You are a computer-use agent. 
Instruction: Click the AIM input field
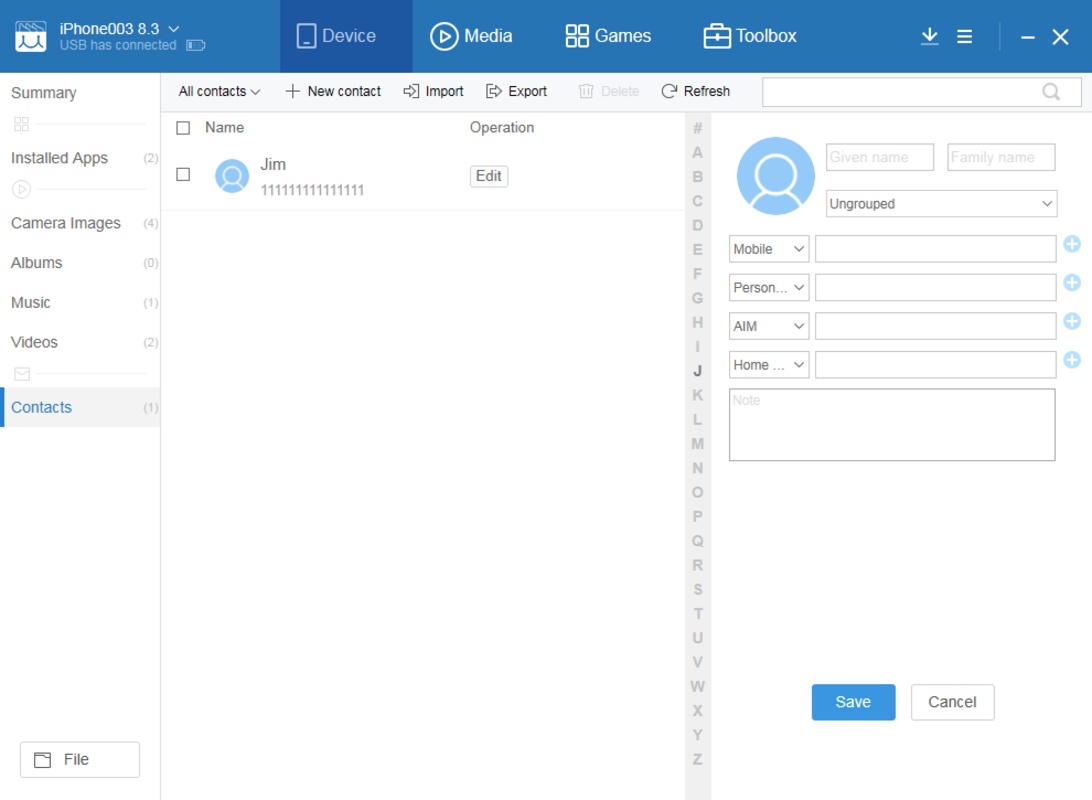coord(935,327)
